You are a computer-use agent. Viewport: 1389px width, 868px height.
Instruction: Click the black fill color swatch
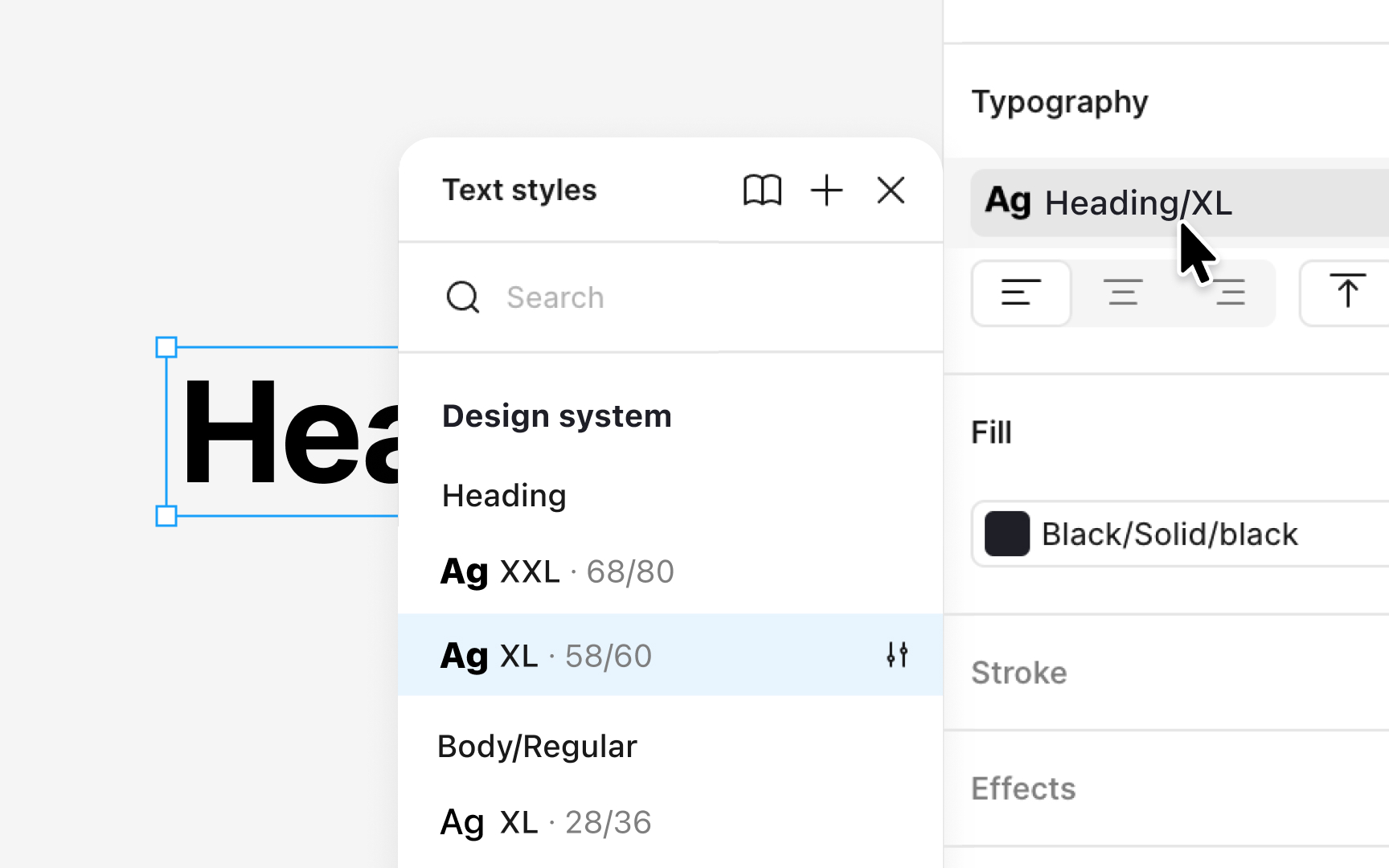tap(1007, 534)
